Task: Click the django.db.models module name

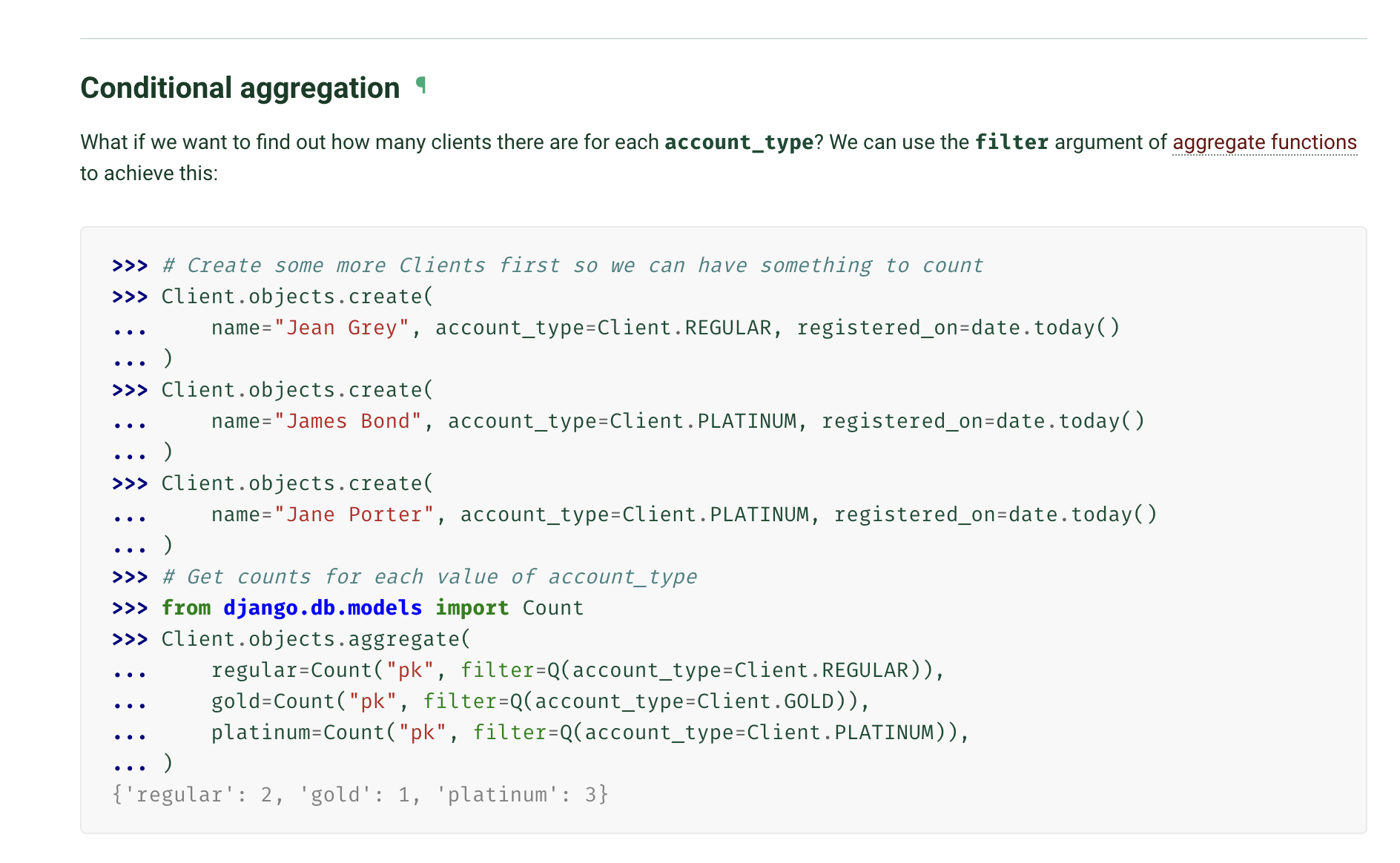Action: (323, 608)
